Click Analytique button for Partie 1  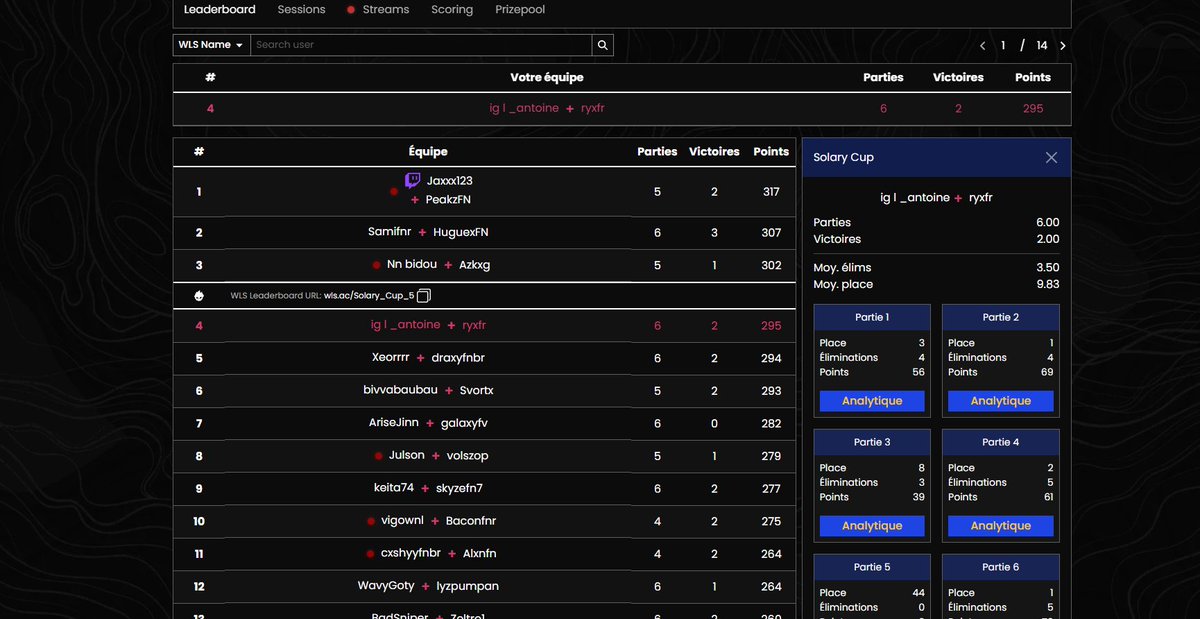pyautogui.click(x=872, y=401)
